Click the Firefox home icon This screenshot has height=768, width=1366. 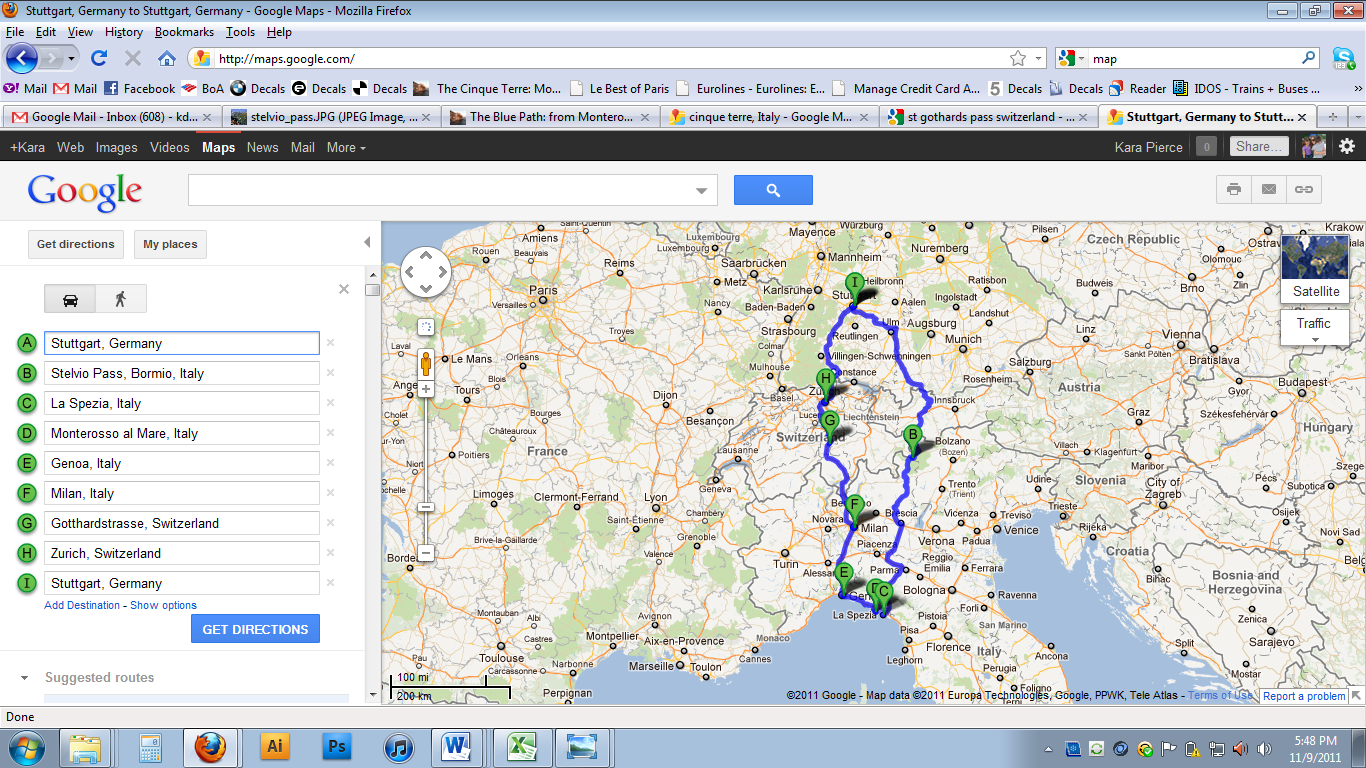167,58
